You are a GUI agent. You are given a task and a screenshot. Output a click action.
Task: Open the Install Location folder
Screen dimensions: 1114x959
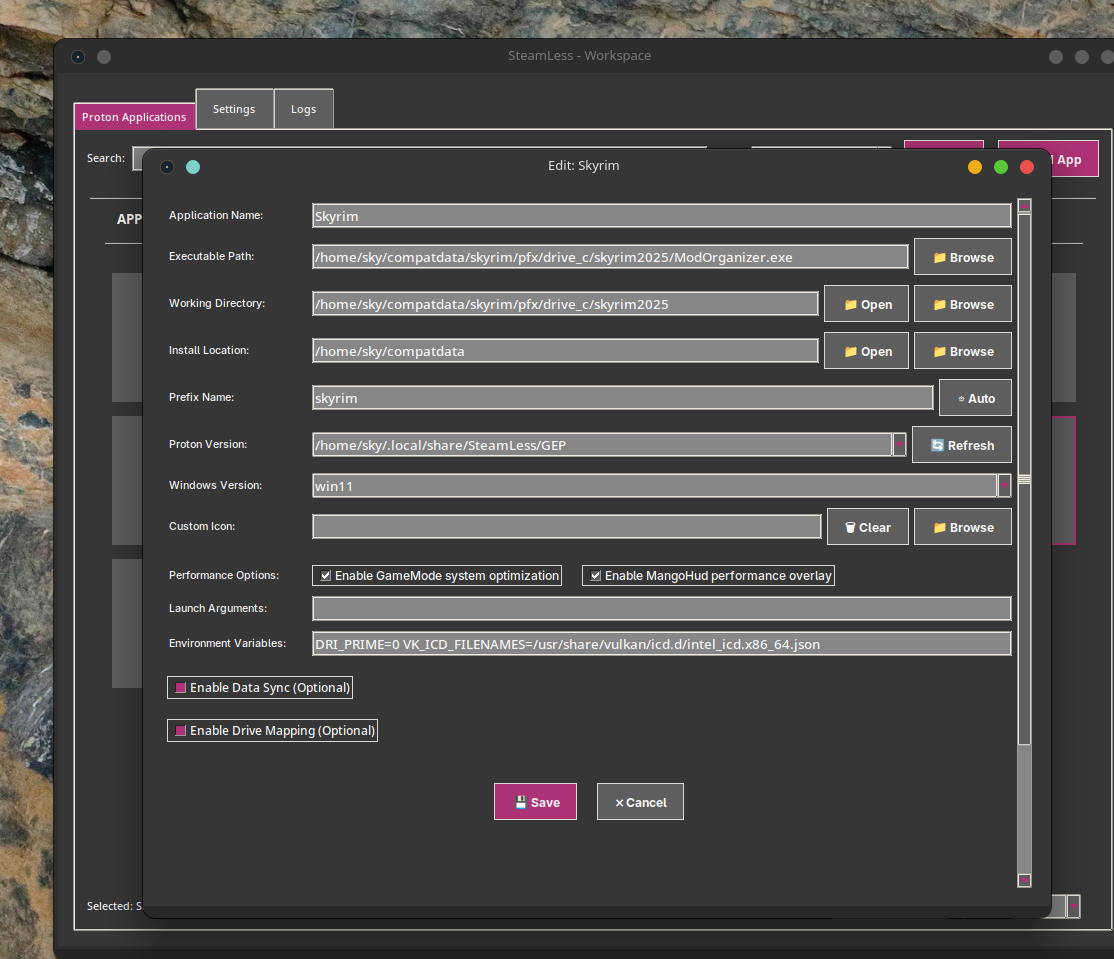tap(866, 351)
